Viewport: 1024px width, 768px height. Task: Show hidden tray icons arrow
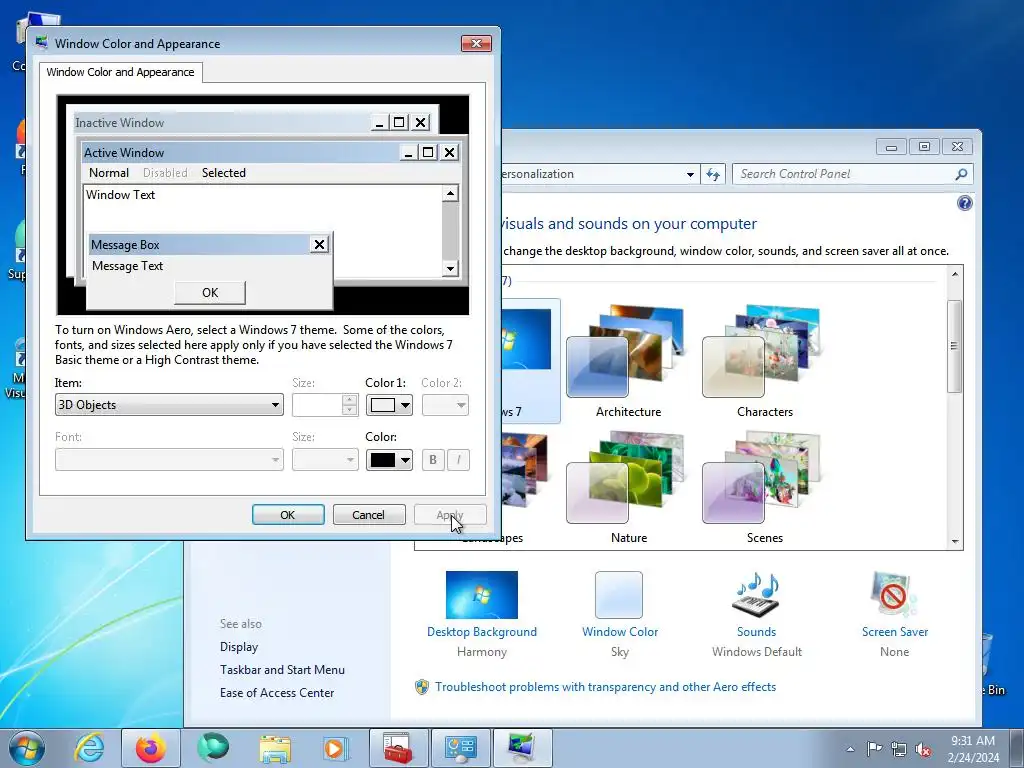click(x=850, y=749)
